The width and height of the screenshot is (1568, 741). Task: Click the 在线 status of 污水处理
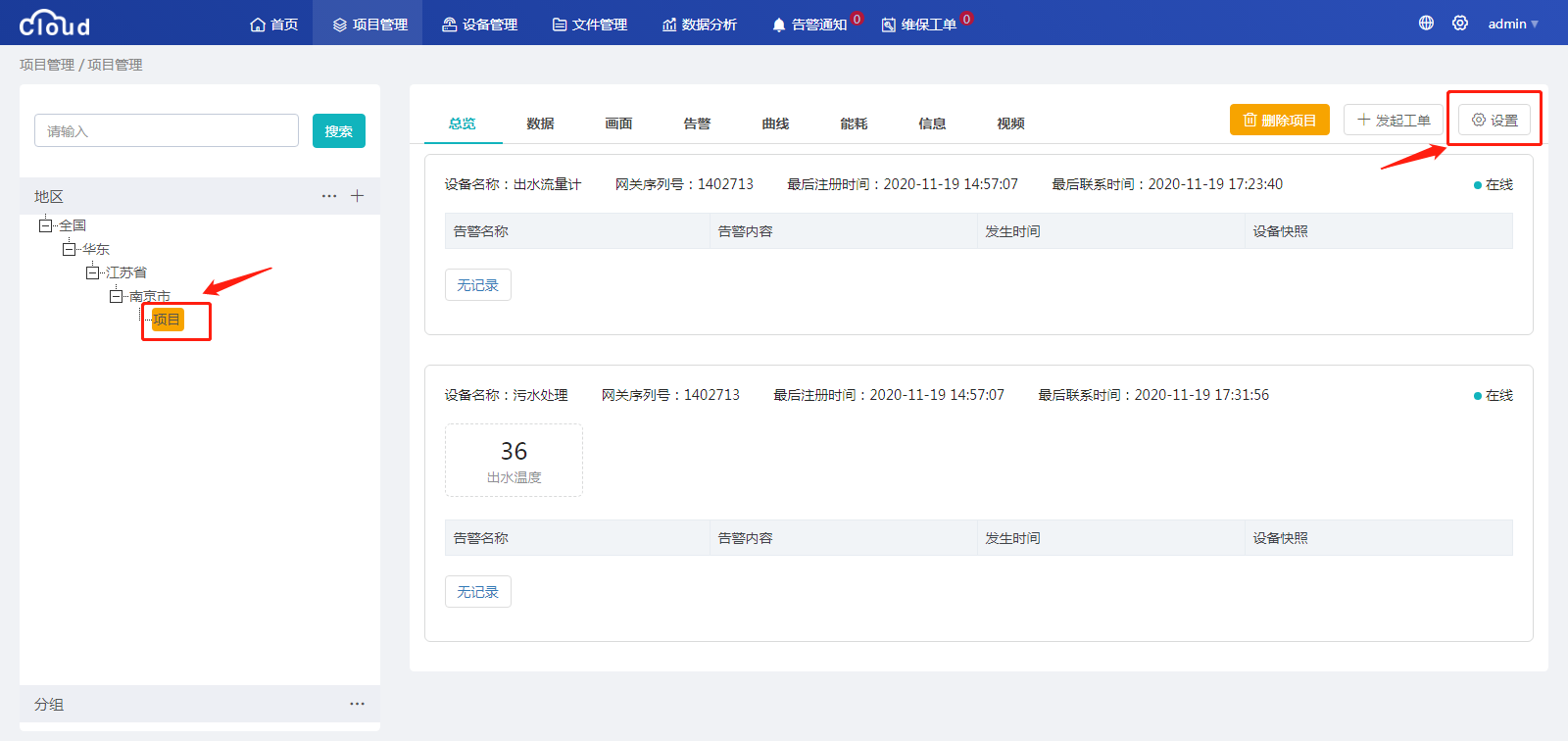(x=1494, y=395)
